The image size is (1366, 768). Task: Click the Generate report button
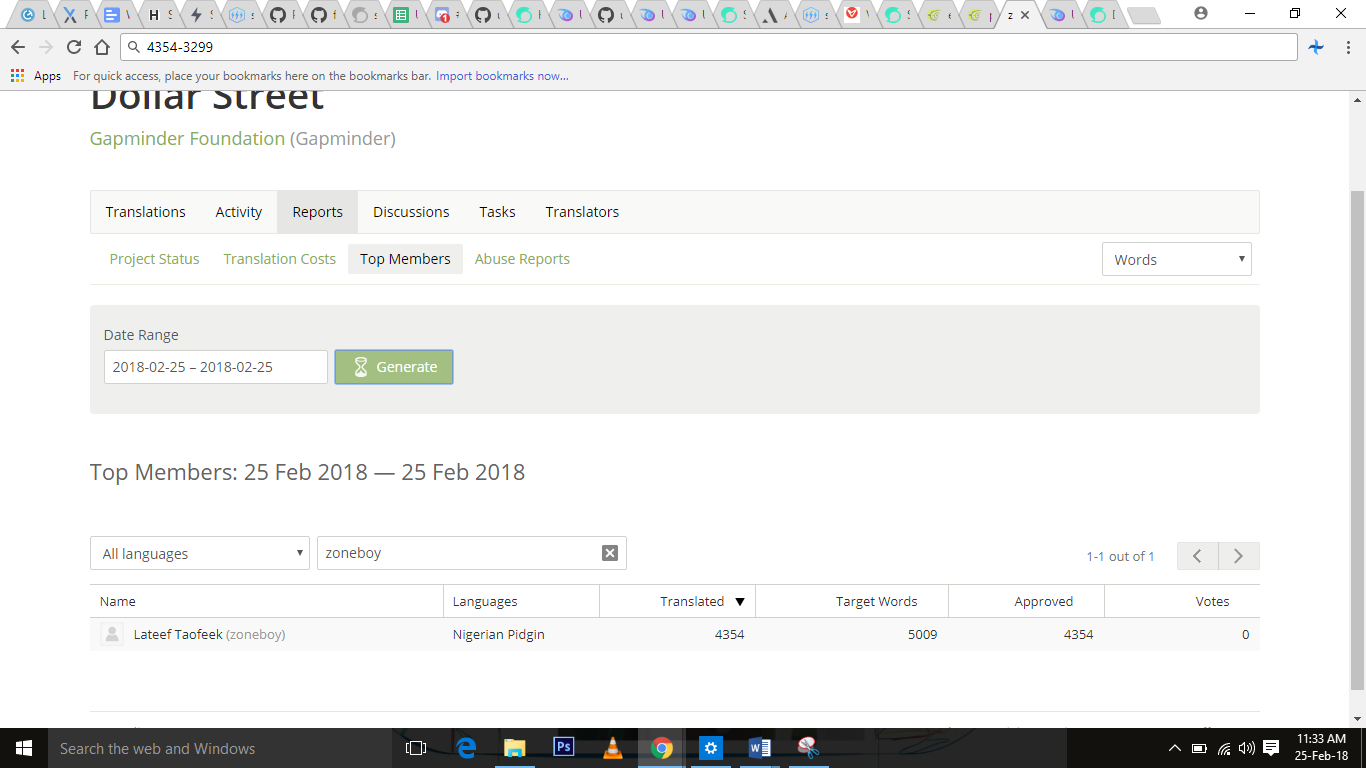pyautogui.click(x=394, y=367)
